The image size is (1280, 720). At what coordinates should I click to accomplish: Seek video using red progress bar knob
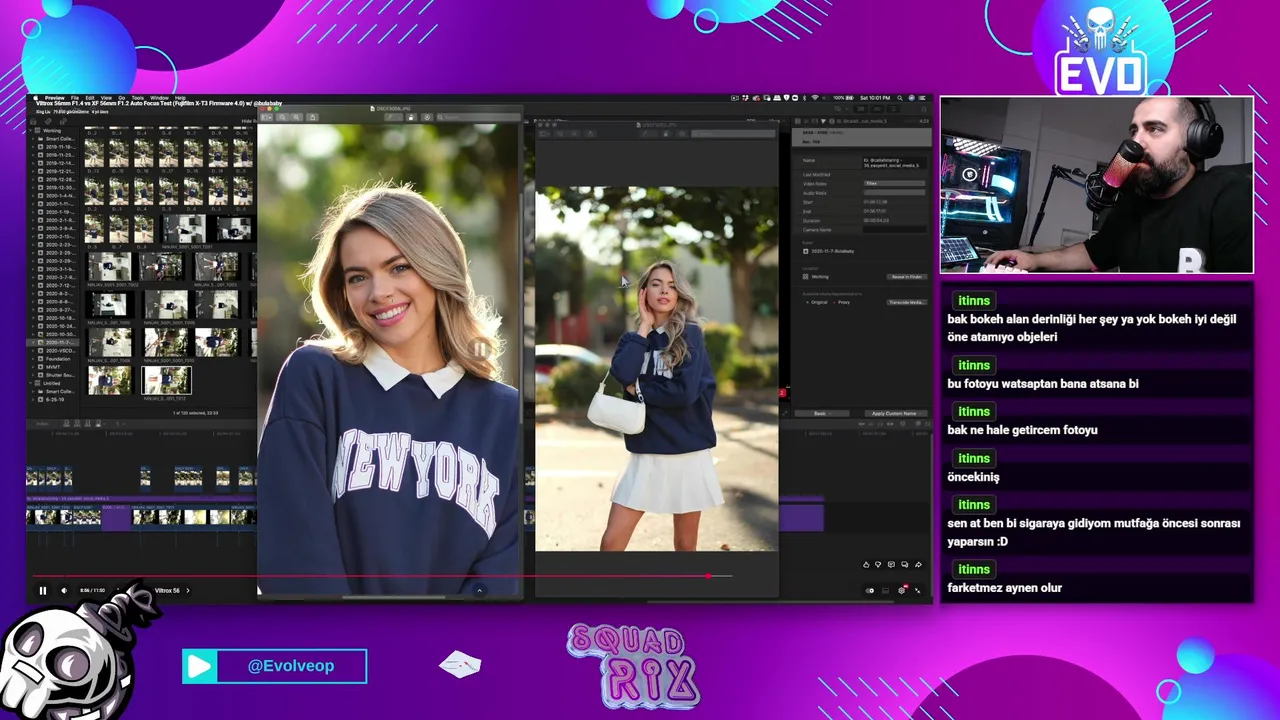click(x=708, y=576)
